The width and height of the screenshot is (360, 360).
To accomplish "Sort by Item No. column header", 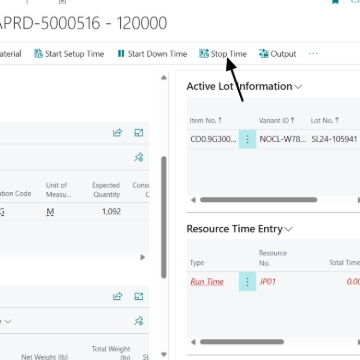I will point(206,120).
